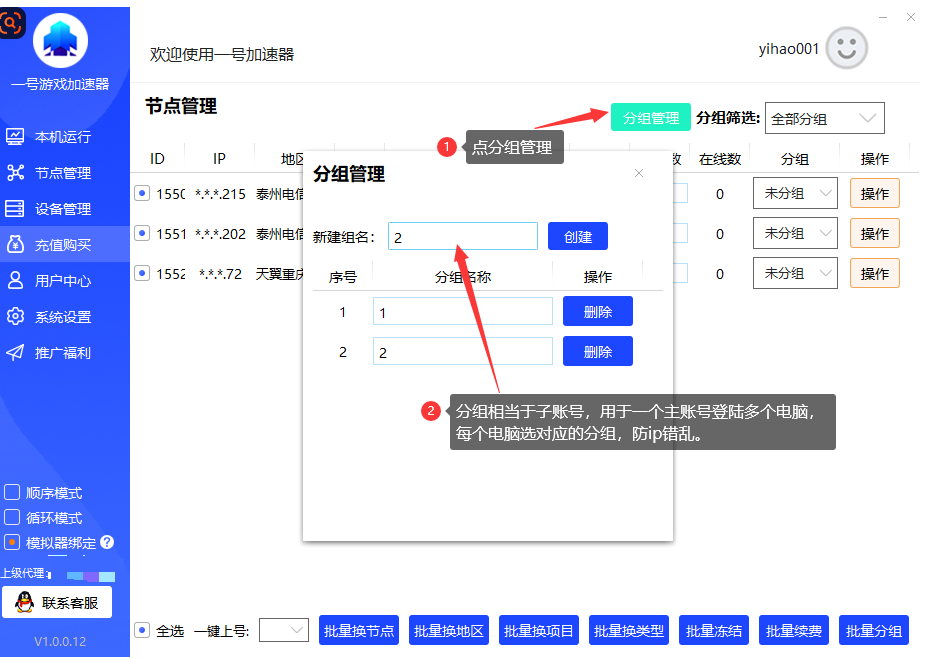
Task: Click the help question mark beside 模拟器绑定
Action: coord(107,542)
